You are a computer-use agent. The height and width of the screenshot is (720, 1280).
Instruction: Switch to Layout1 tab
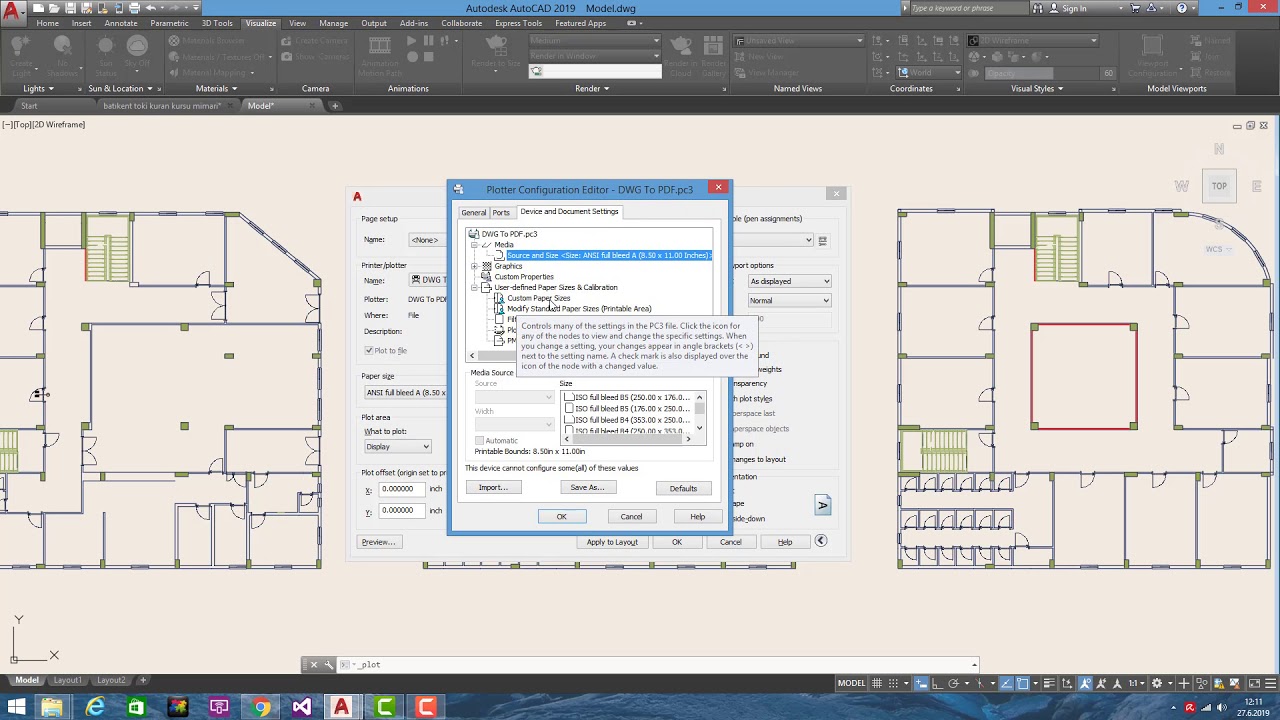point(68,680)
